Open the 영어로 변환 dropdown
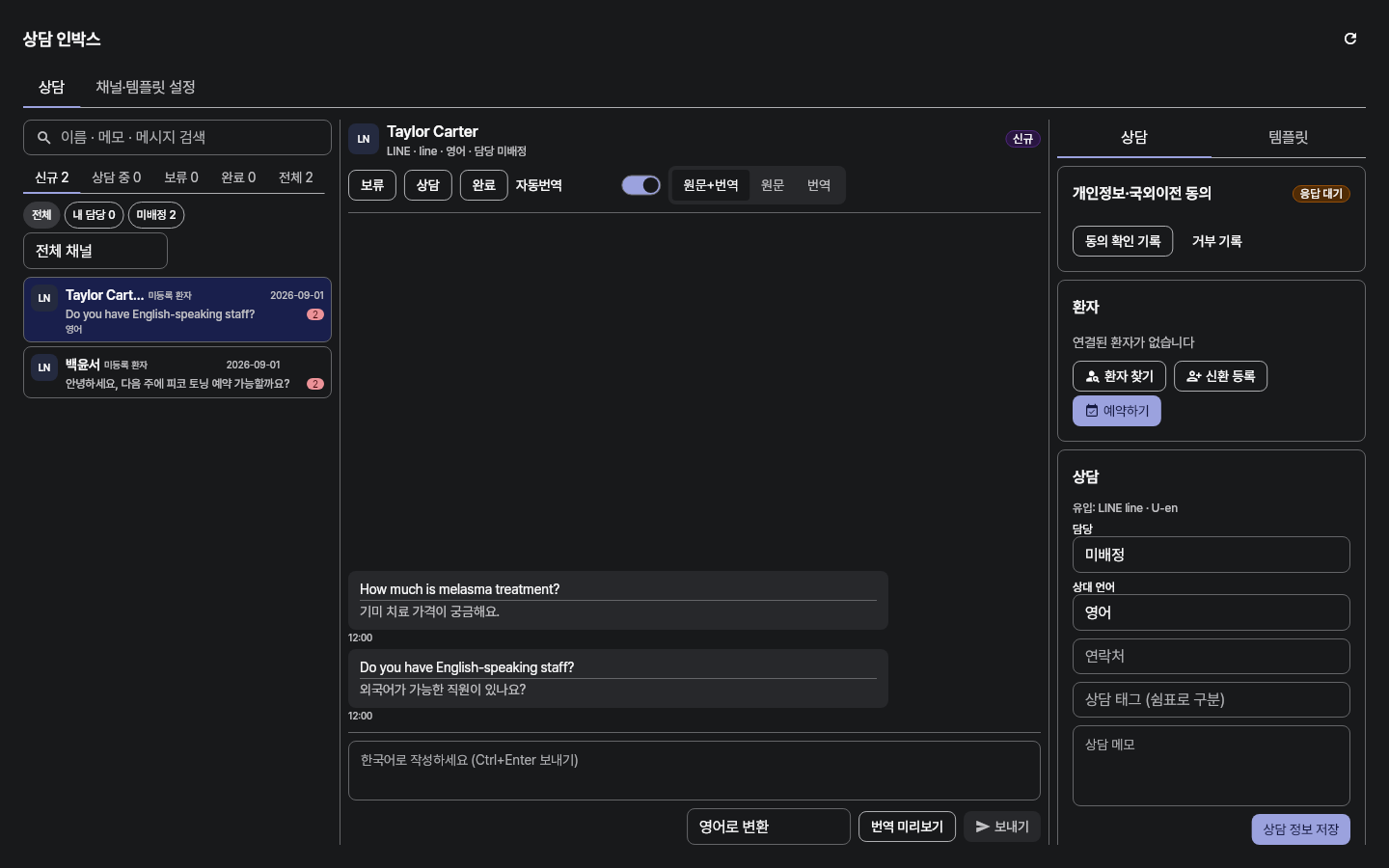This screenshot has width=1389, height=868. (769, 827)
